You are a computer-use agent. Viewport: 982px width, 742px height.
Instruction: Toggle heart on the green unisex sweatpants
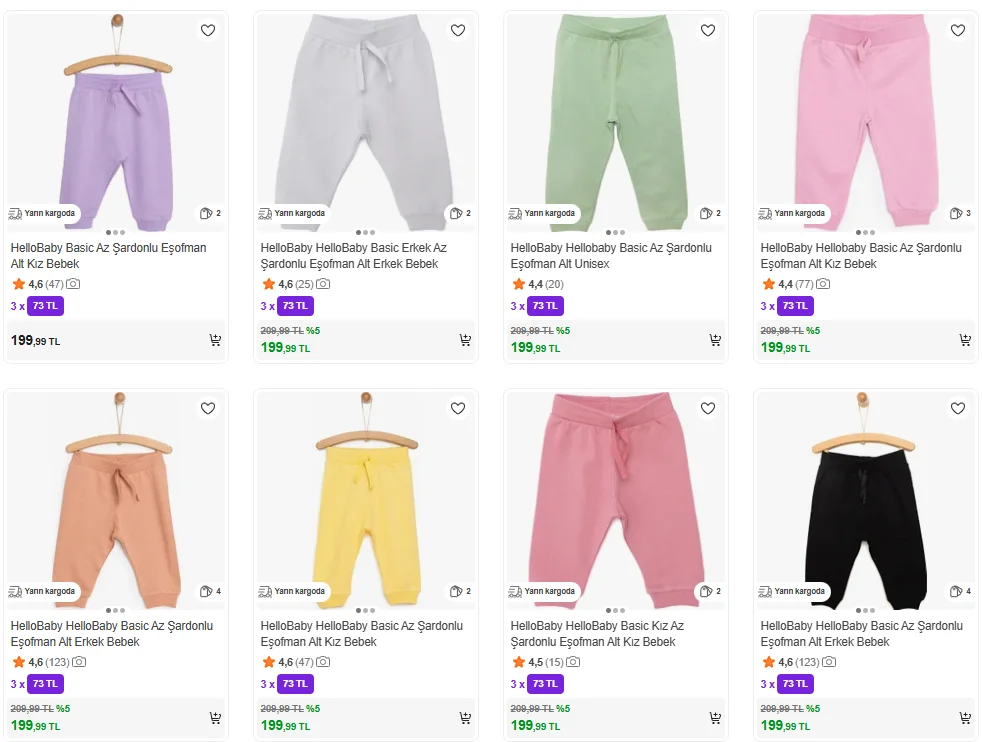point(708,30)
